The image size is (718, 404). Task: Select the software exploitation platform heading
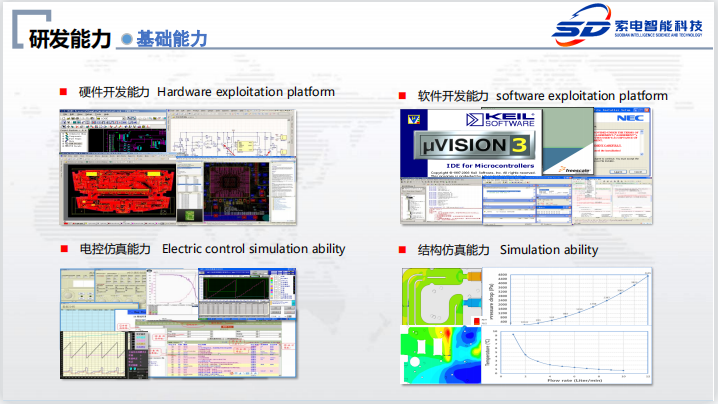[582, 96]
